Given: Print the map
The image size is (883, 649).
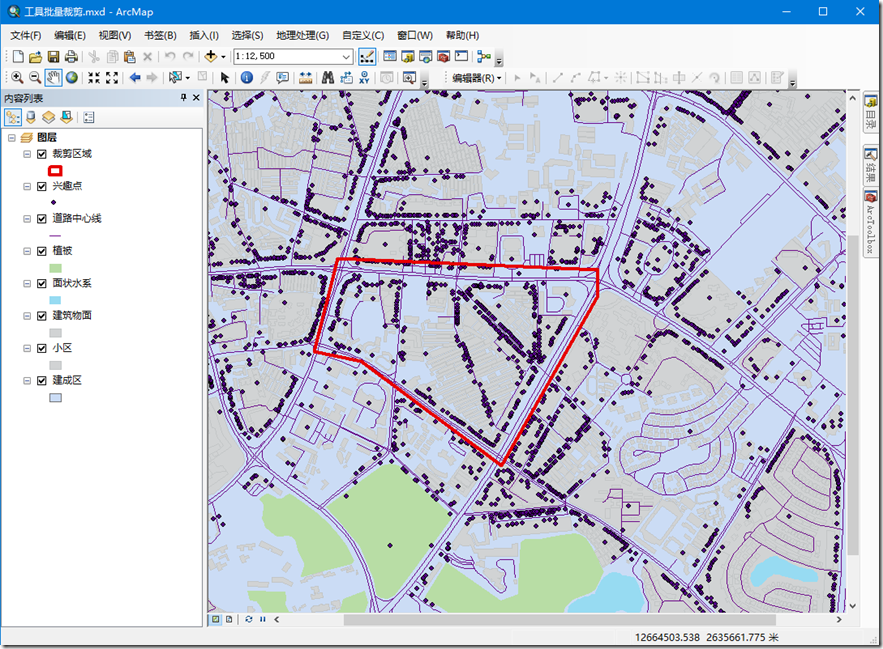Looking at the screenshot, I should 71,56.
